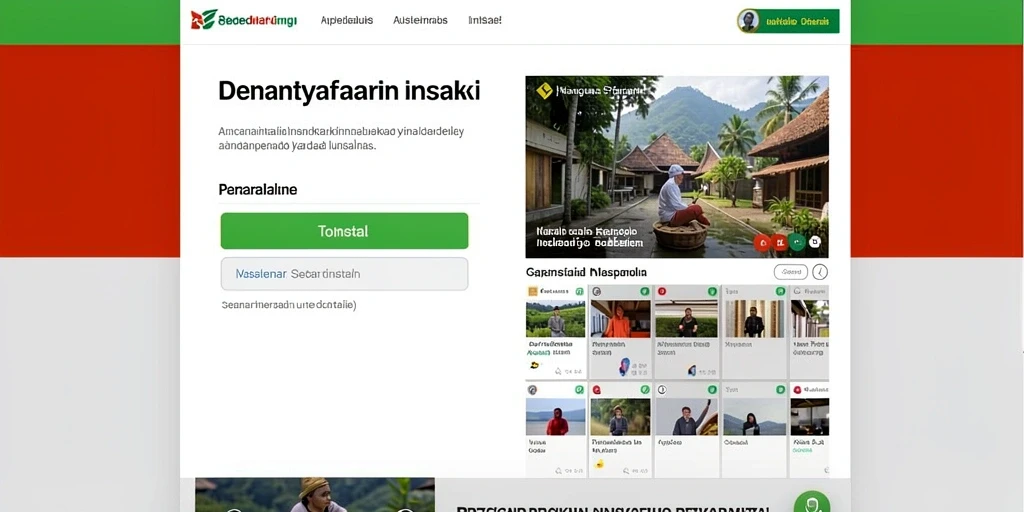Open the photo of the person before the hedge
1024x512 pixels.
(x=686, y=319)
